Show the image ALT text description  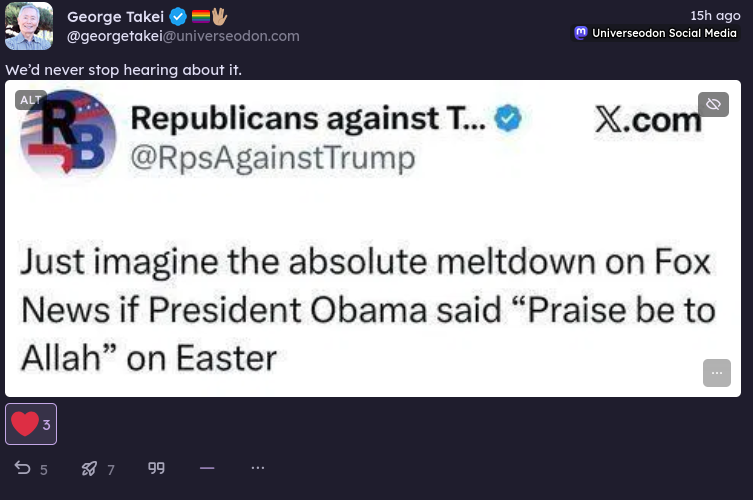pos(31,100)
